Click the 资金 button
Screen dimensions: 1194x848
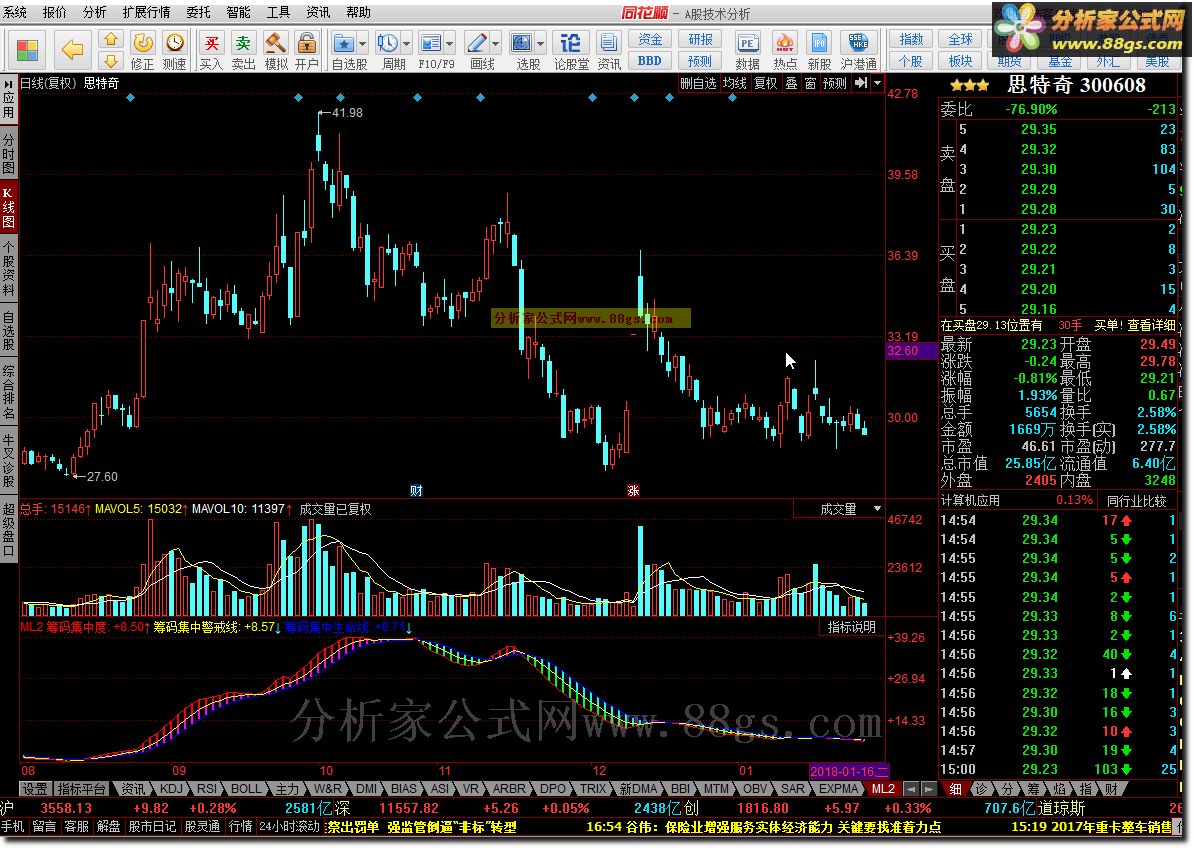(x=650, y=40)
